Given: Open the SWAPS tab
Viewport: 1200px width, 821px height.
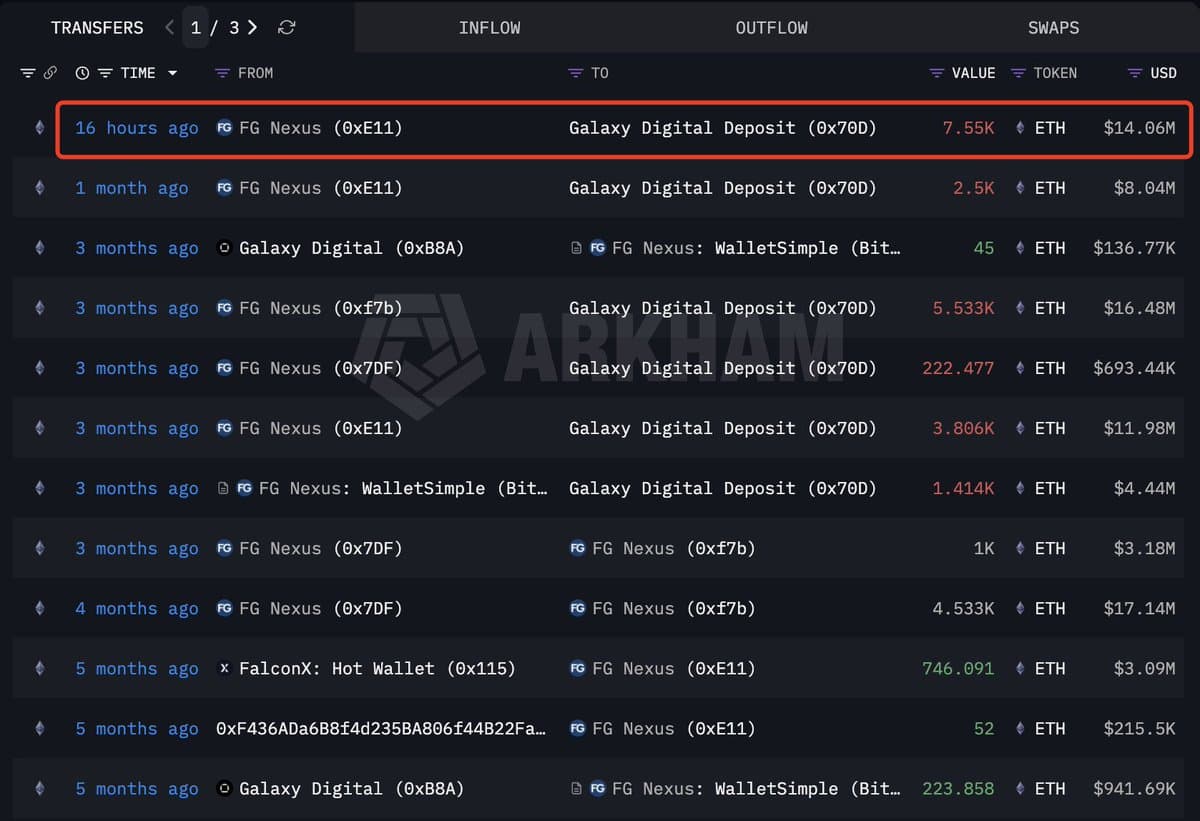Looking at the screenshot, I should pos(1053,28).
